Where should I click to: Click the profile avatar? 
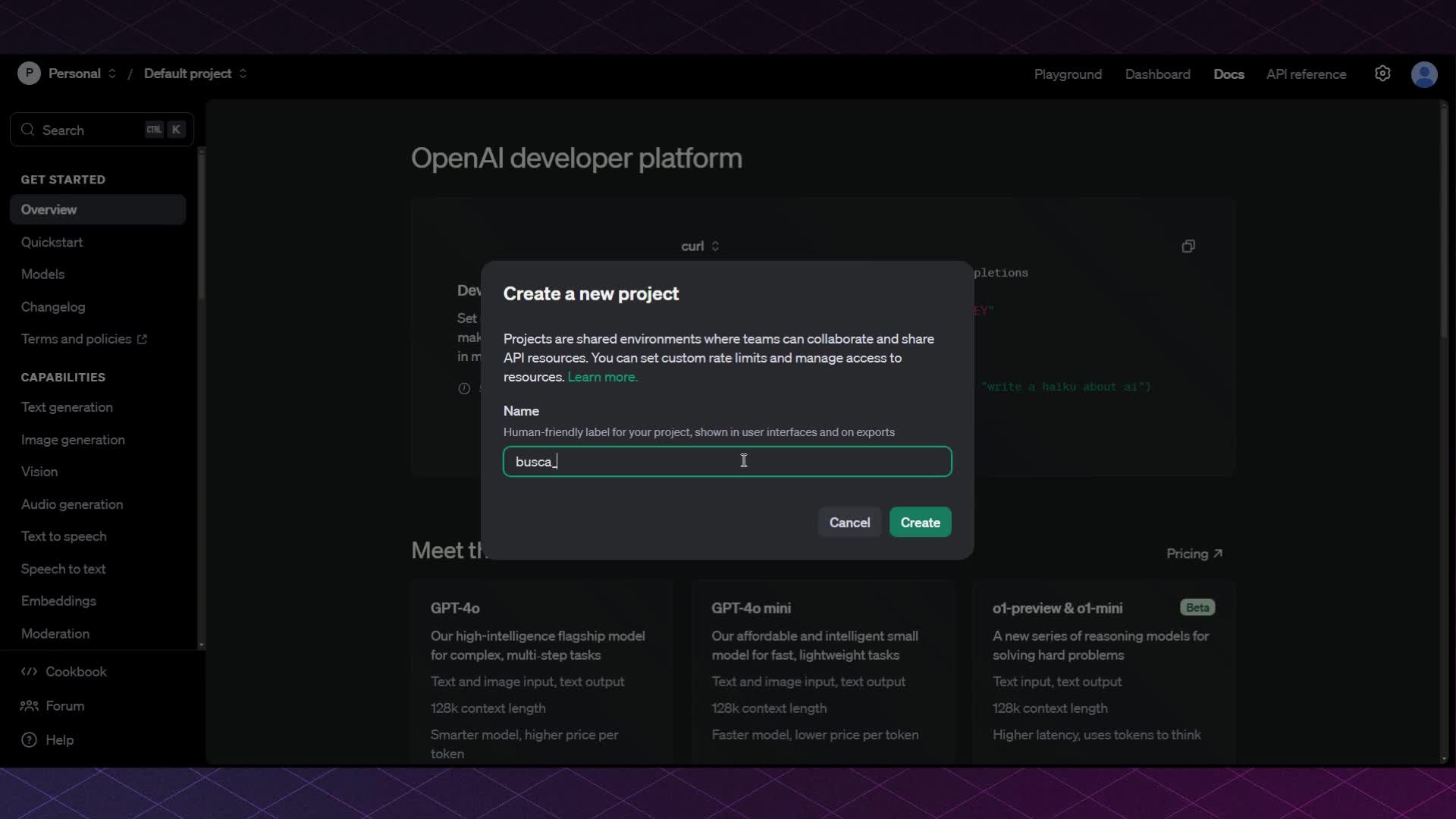click(1424, 73)
